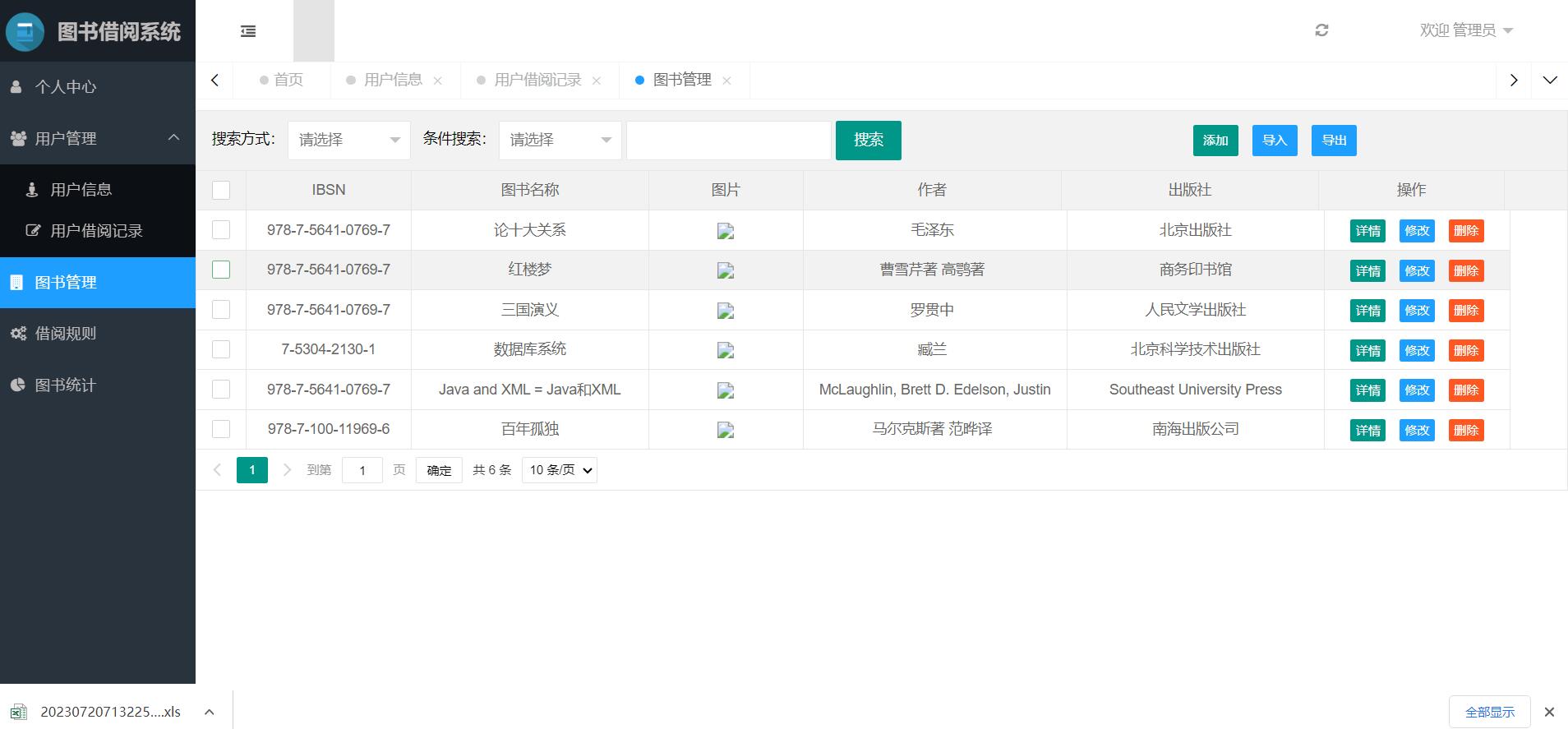Click the IBSN column header
This screenshot has height=729, width=1568.
tap(329, 190)
